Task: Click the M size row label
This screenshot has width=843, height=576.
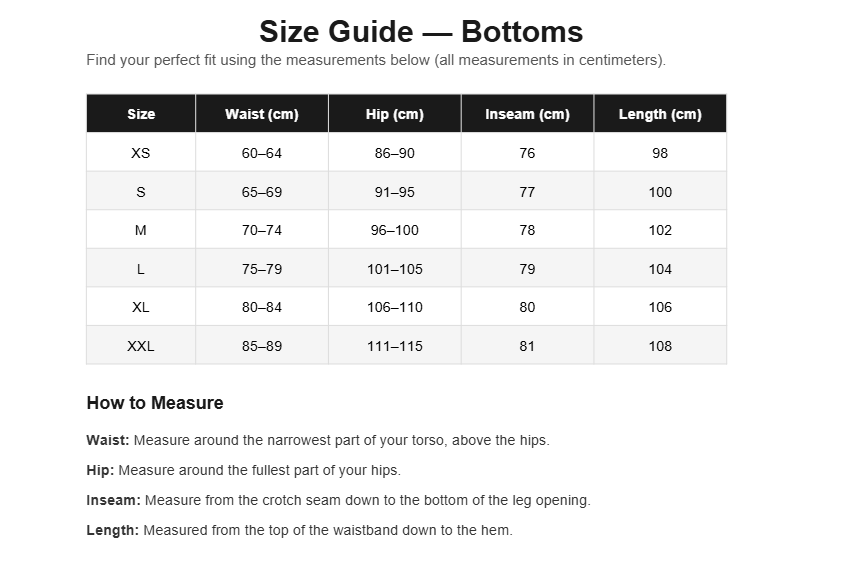Action: click(x=141, y=230)
